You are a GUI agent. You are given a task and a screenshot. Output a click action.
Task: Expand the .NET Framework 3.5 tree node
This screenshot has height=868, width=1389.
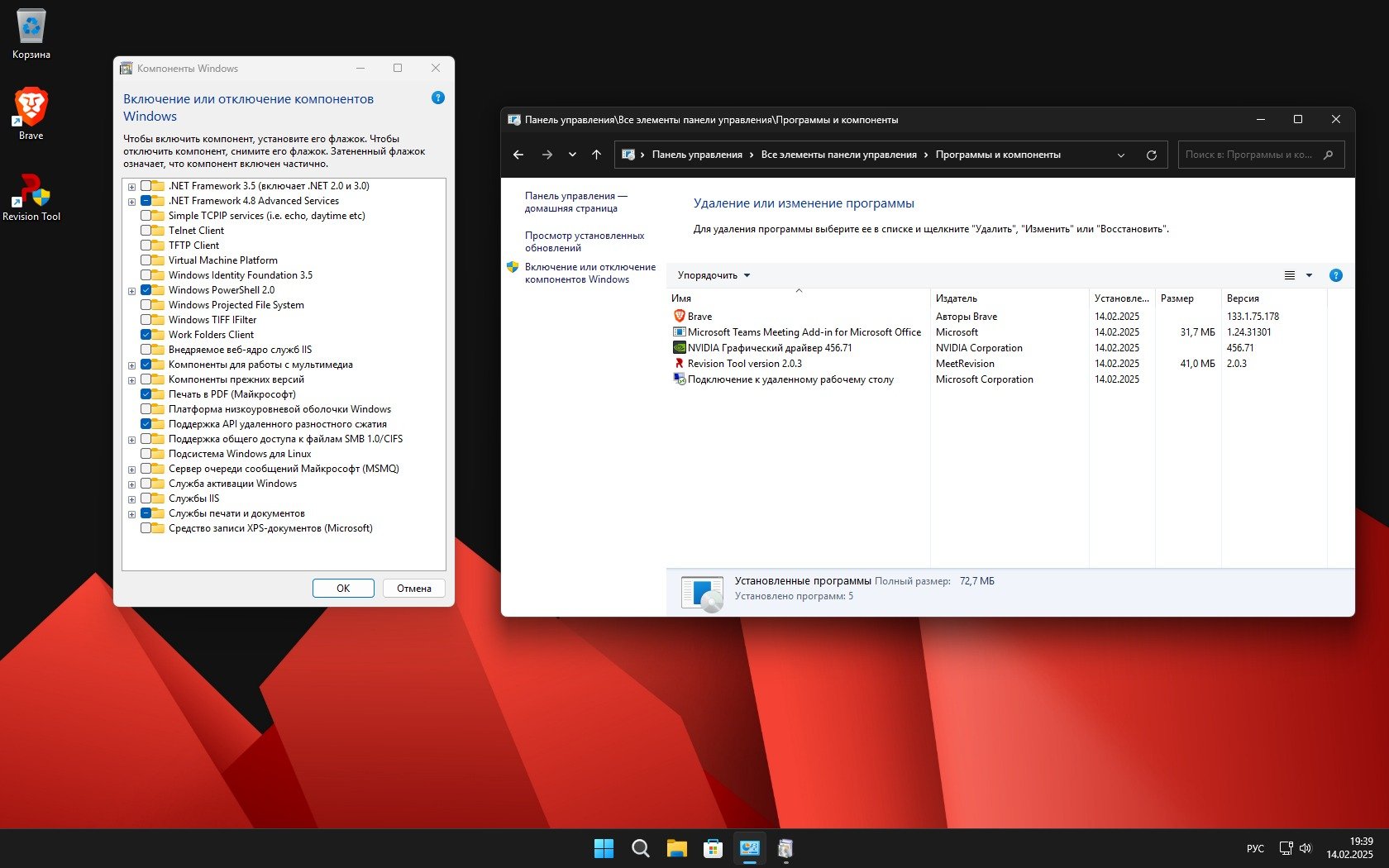point(131,187)
